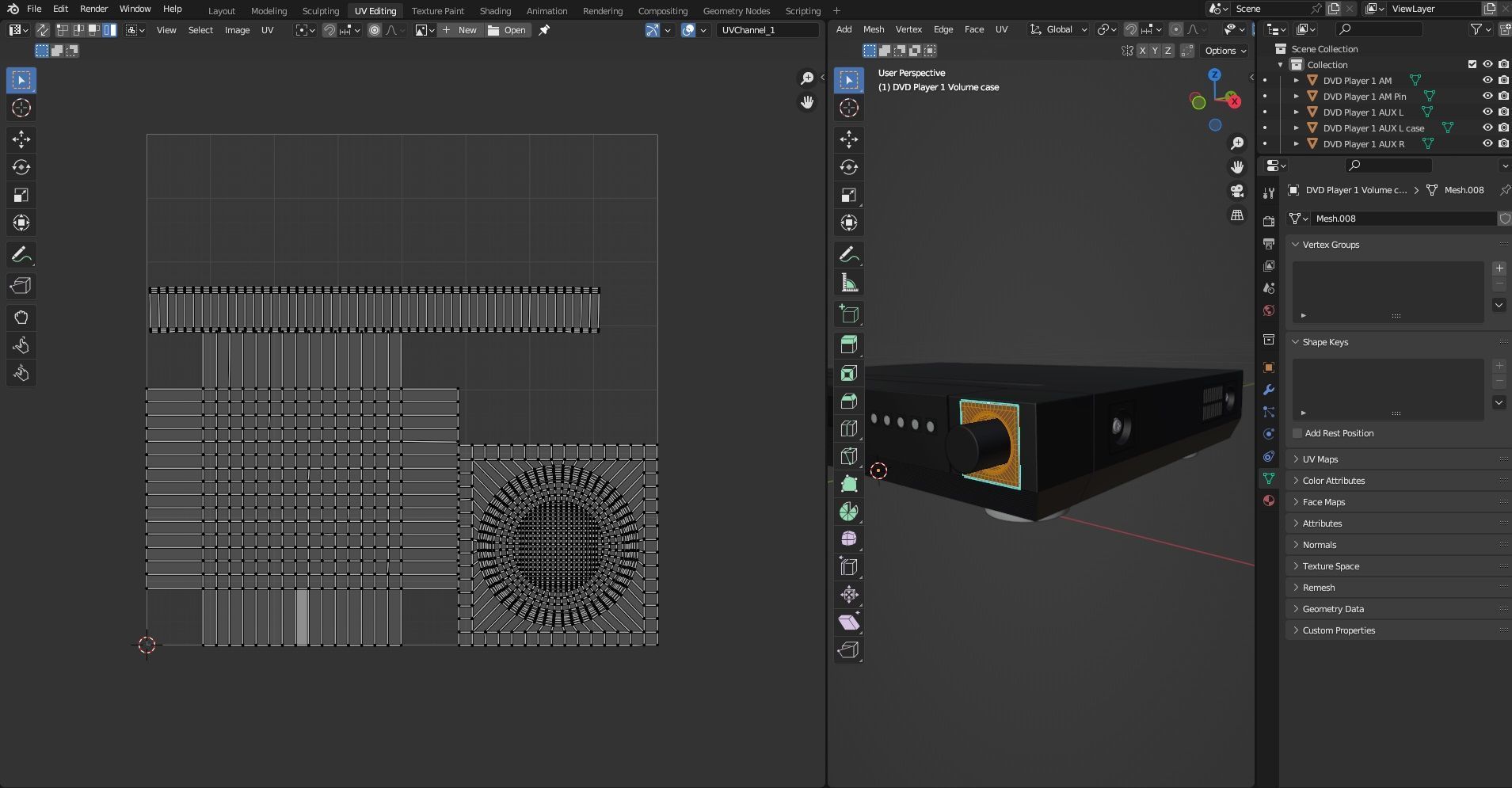Select the Add Cube tool
1512x788 pixels.
(x=849, y=314)
